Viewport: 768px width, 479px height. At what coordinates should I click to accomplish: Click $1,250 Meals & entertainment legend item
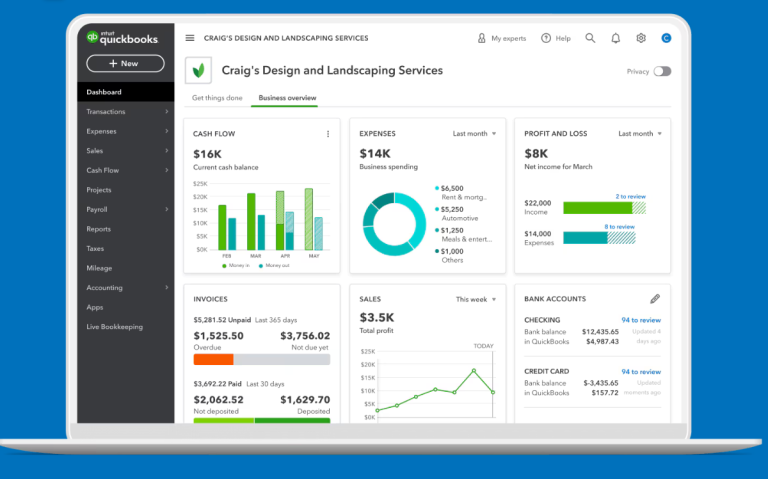click(x=463, y=235)
